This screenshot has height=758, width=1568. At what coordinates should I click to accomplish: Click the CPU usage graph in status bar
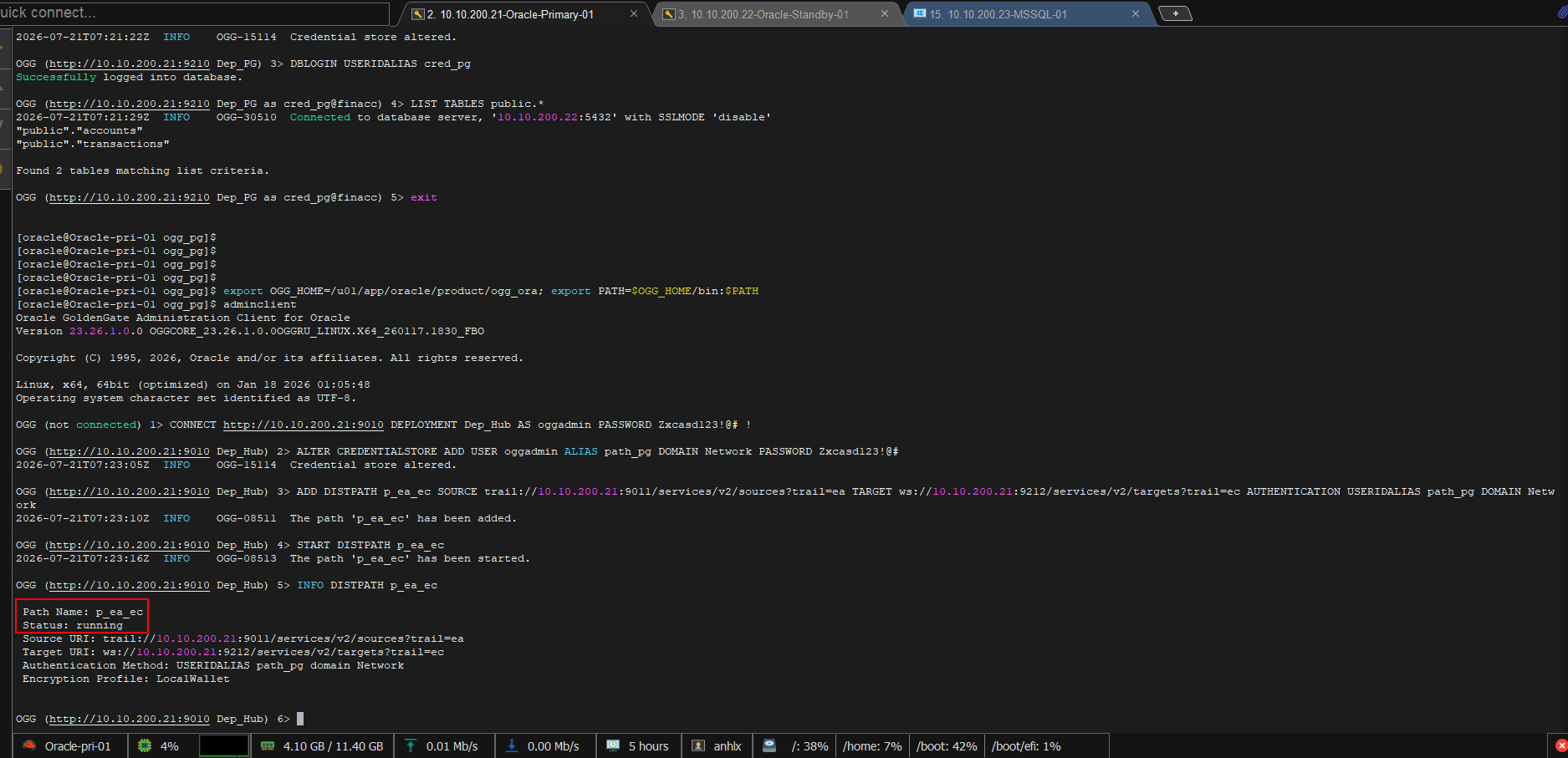click(x=224, y=745)
